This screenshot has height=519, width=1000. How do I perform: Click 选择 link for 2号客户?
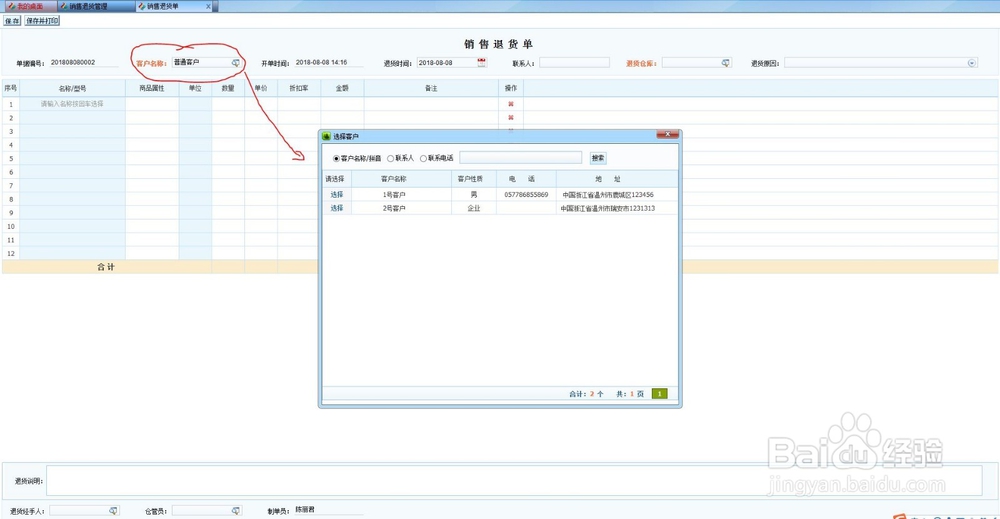tap(337, 208)
